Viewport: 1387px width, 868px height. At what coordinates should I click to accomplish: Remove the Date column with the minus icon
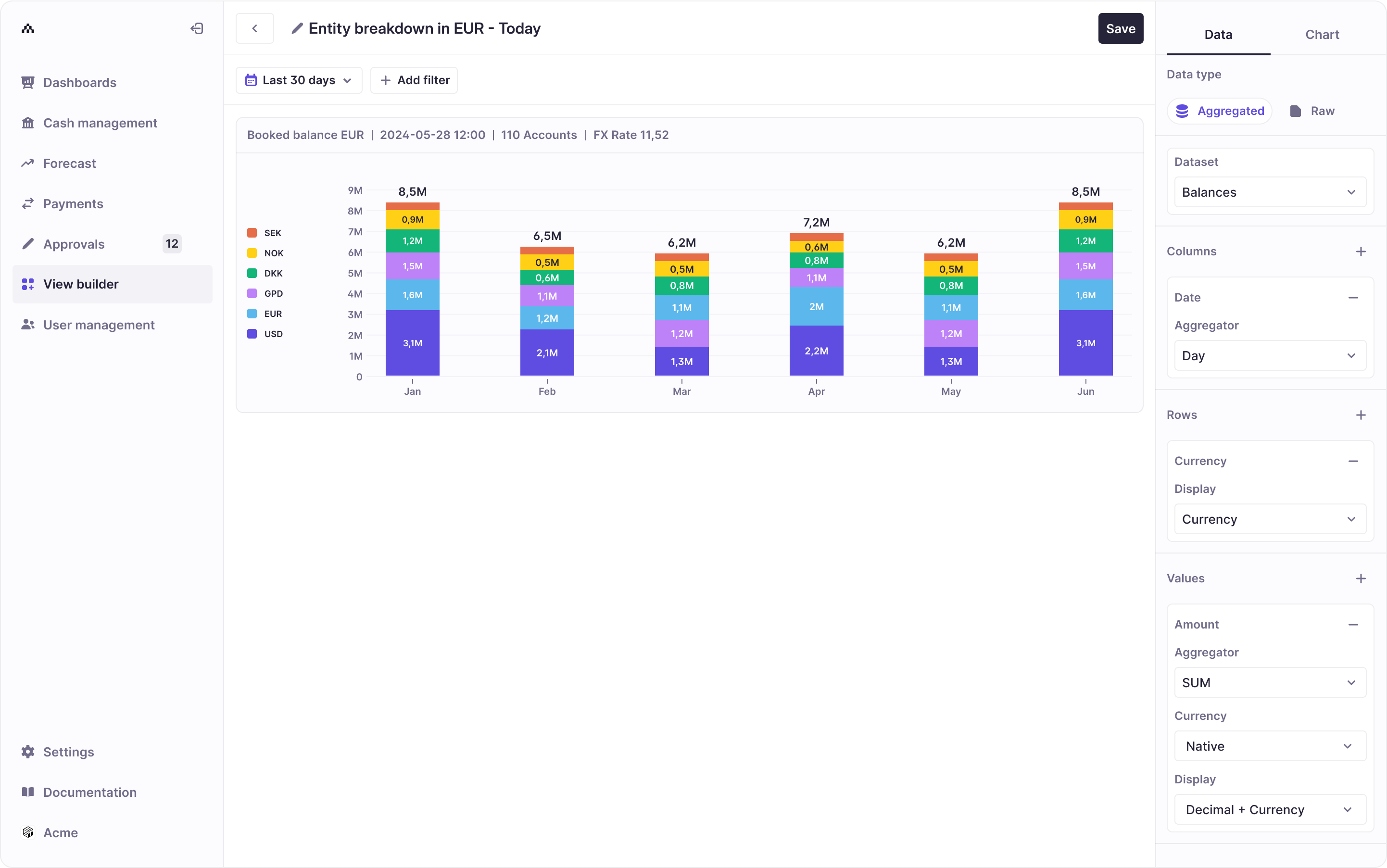[1352, 297]
